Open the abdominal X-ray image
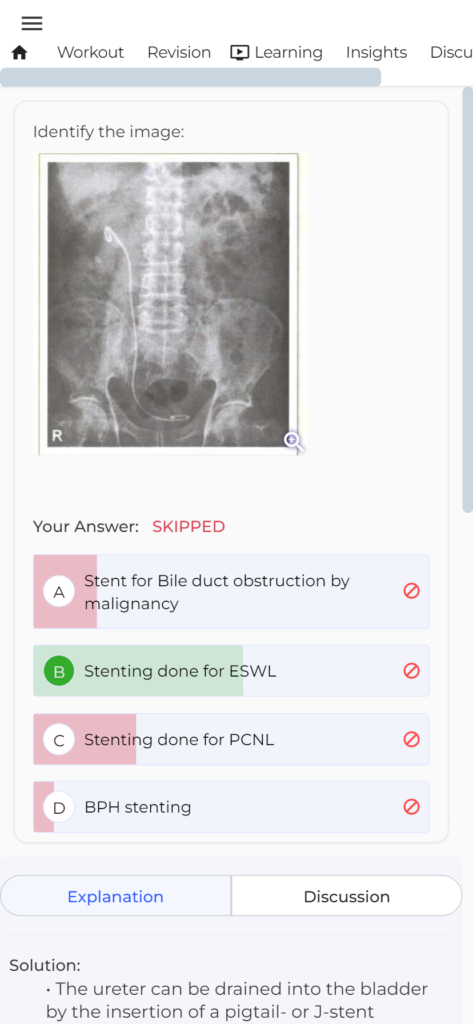 point(169,304)
